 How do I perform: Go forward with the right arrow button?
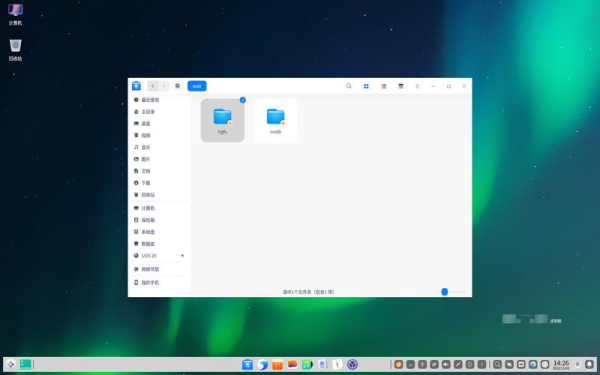coord(164,86)
